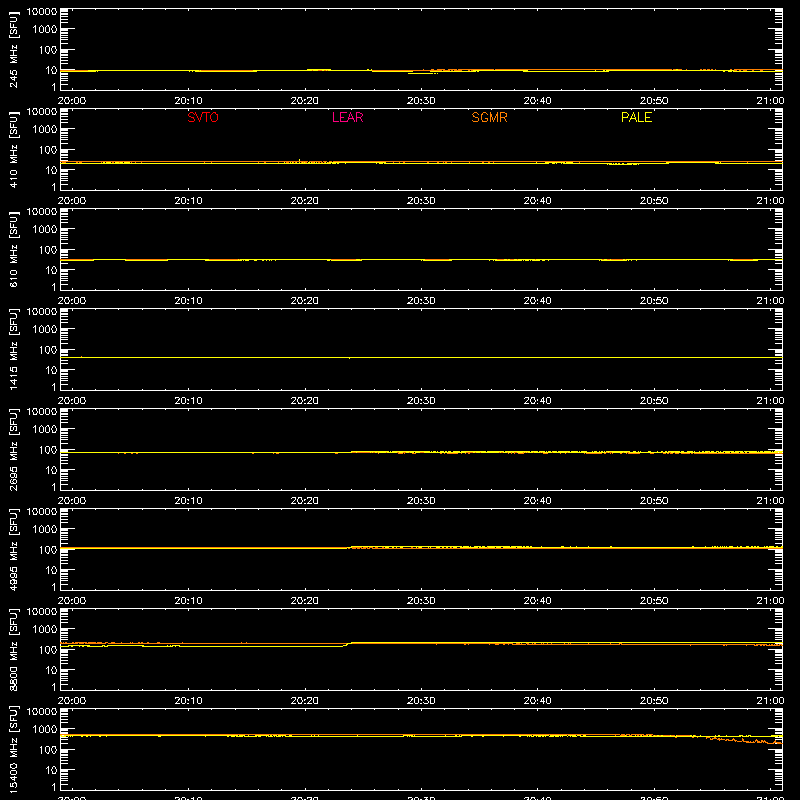Click the 20:00 time label under 245 MHz plot
The image size is (800, 800).
72,101
